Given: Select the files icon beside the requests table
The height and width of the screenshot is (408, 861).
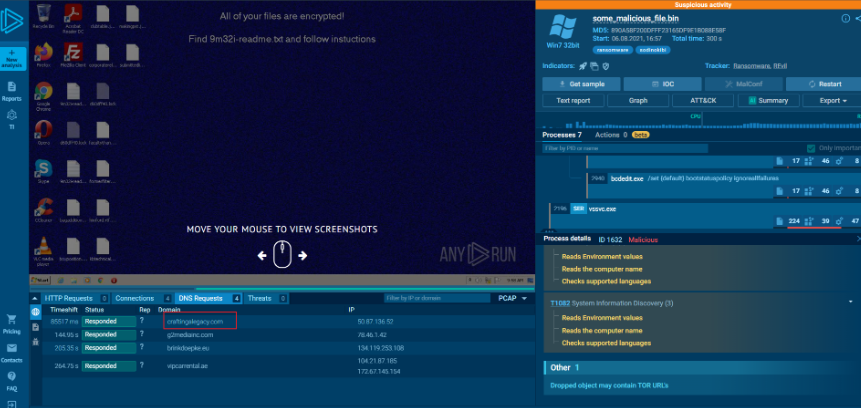Looking at the screenshot, I should click(36, 327).
